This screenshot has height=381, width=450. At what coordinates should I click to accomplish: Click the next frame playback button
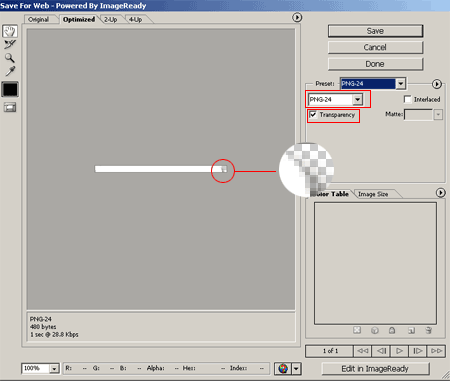417,351
